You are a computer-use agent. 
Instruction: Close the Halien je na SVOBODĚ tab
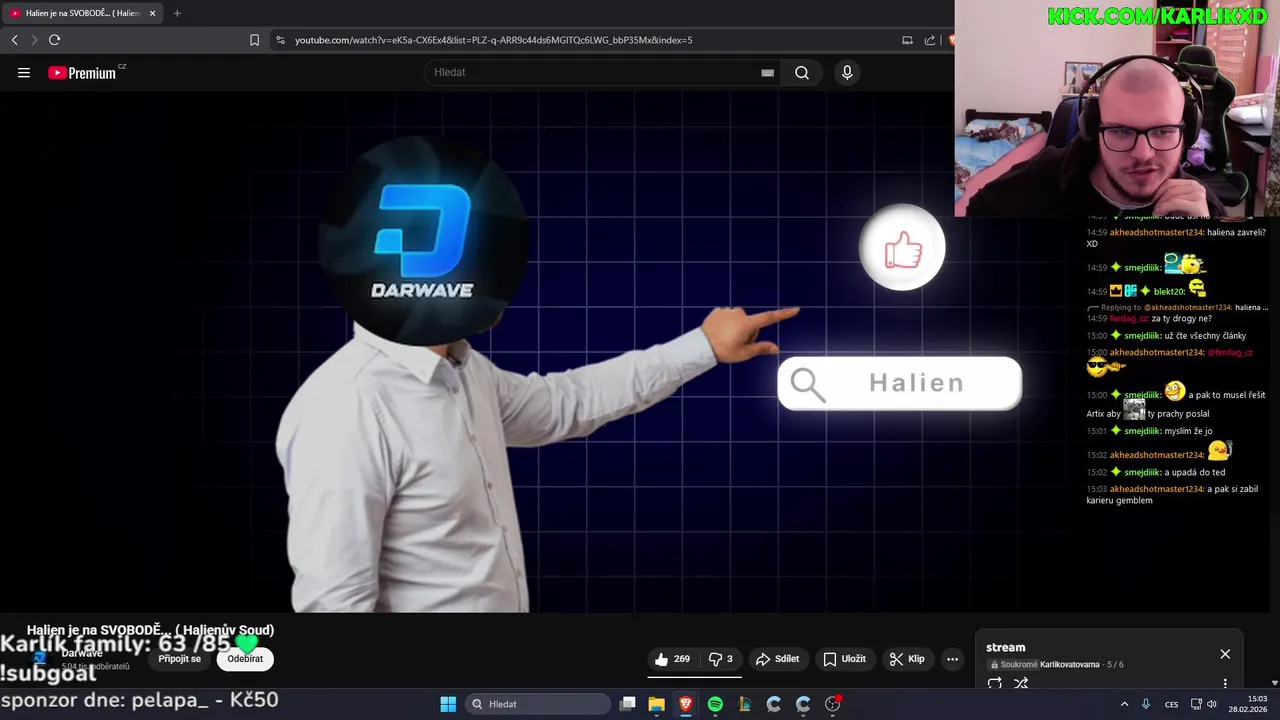tap(152, 13)
